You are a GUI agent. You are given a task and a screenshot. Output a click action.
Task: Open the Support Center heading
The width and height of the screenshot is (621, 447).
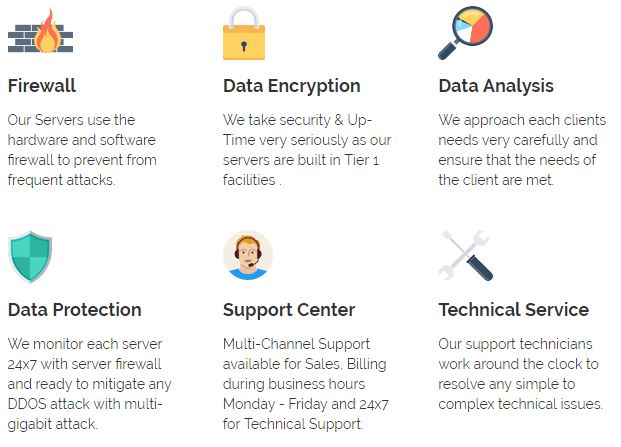[x=289, y=310]
